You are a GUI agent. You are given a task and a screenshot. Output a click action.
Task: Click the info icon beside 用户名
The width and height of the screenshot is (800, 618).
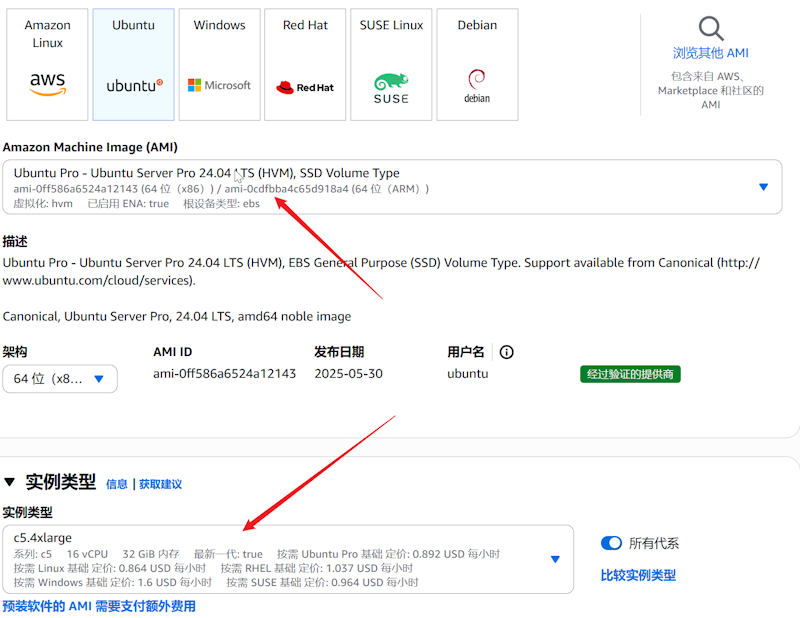506,352
